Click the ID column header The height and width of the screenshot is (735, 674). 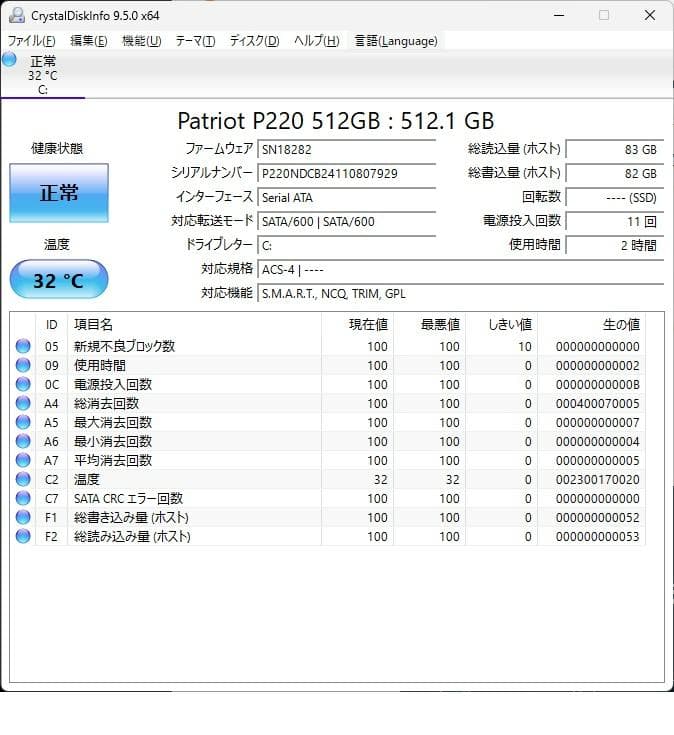pos(52,324)
